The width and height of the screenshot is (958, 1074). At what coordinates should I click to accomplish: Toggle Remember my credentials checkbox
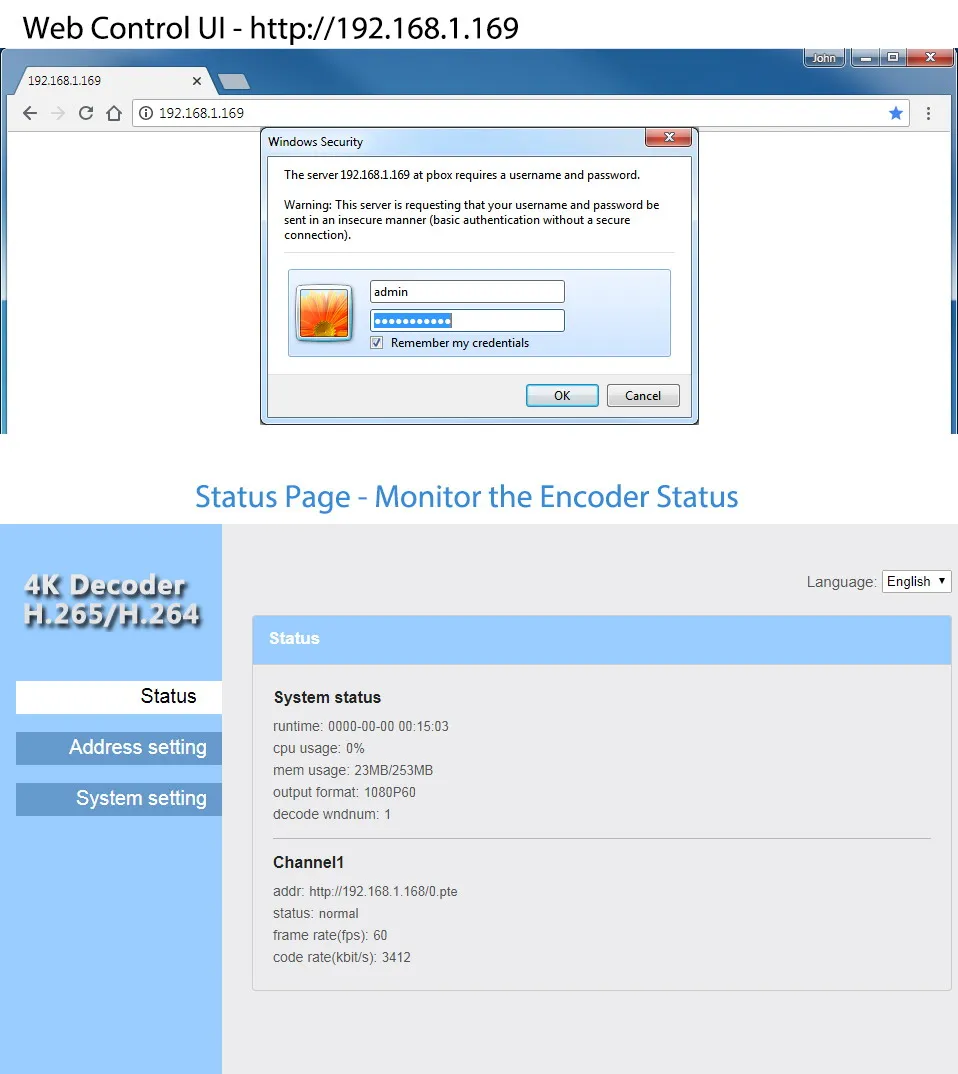pyautogui.click(x=377, y=342)
